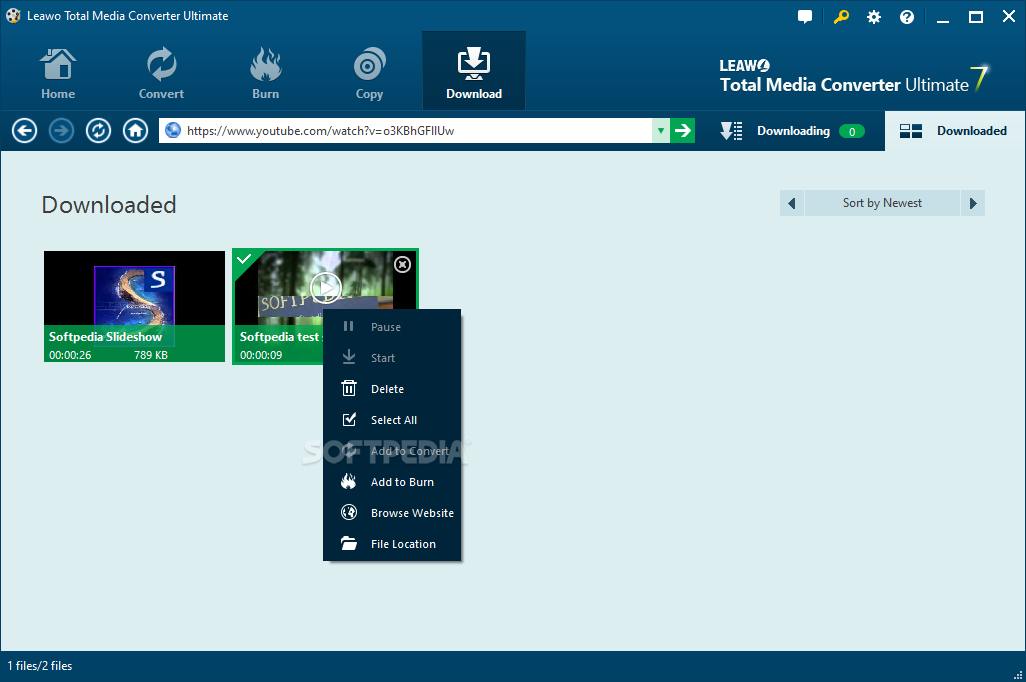The width and height of the screenshot is (1026, 682).
Task: Click the key activation icon
Action: click(x=841, y=17)
